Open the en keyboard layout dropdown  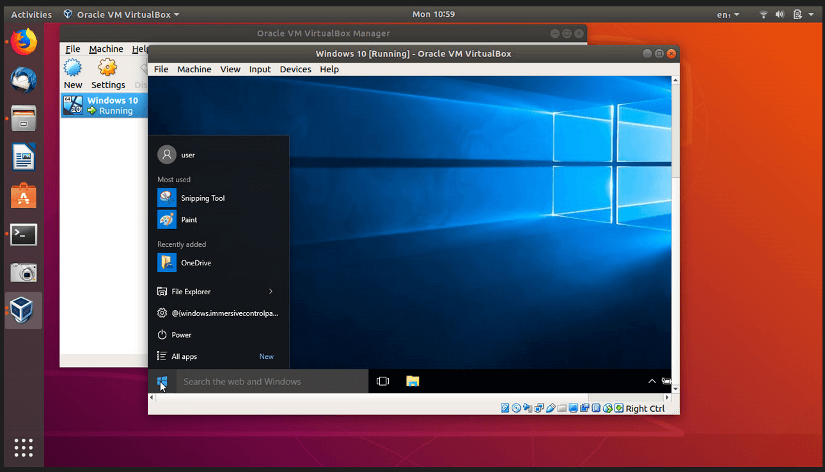(728, 15)
